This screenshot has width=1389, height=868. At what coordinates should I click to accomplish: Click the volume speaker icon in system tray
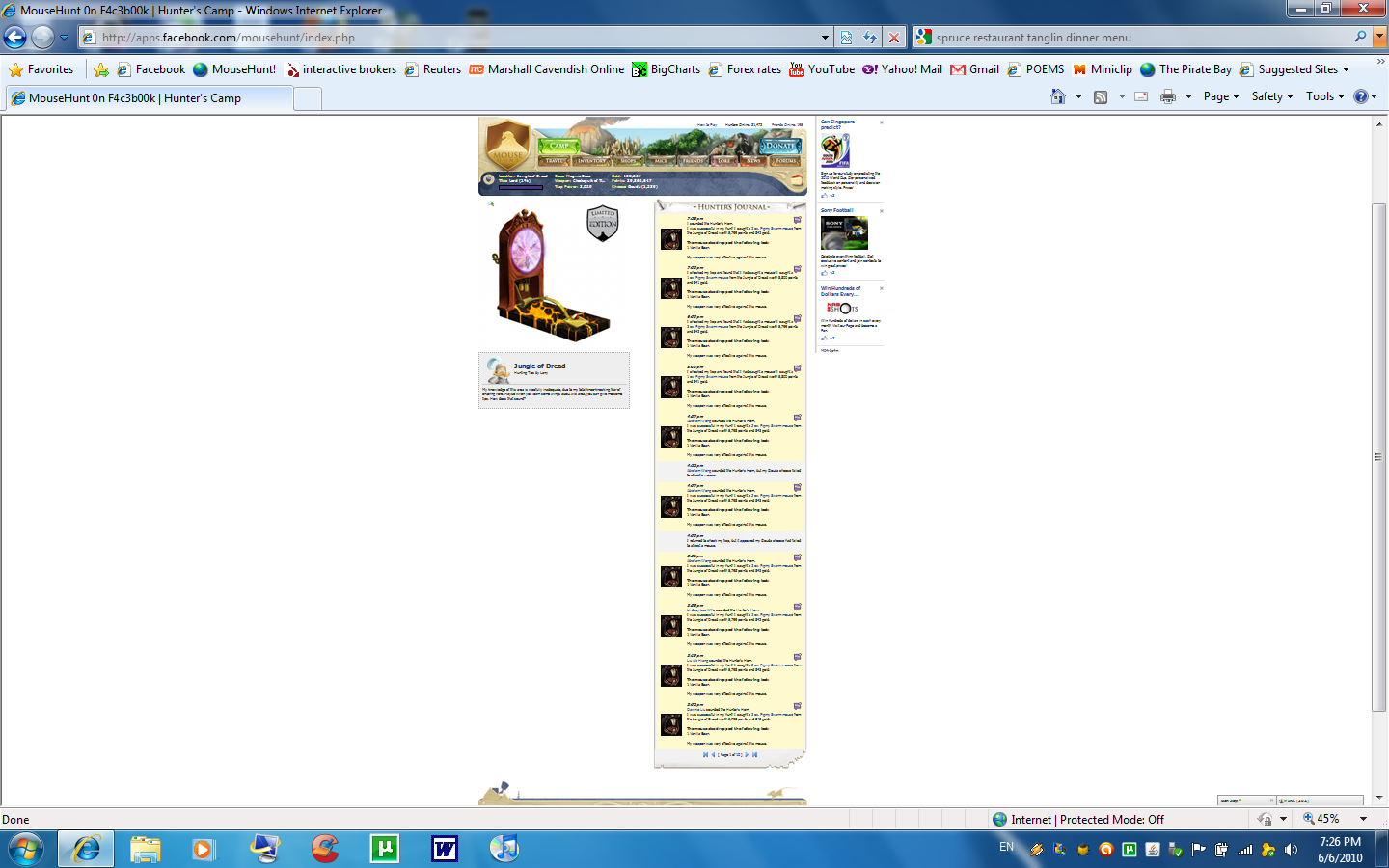point(1292,850)
